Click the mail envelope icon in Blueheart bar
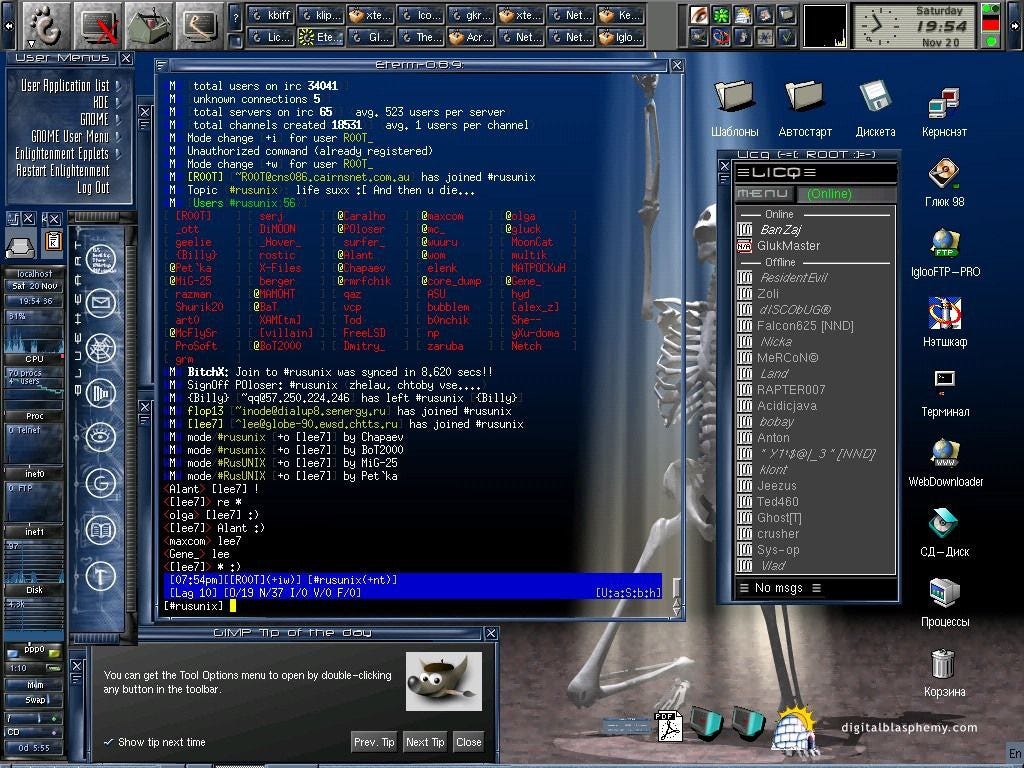Screen dimensions: 1024x768 point(101,303)
